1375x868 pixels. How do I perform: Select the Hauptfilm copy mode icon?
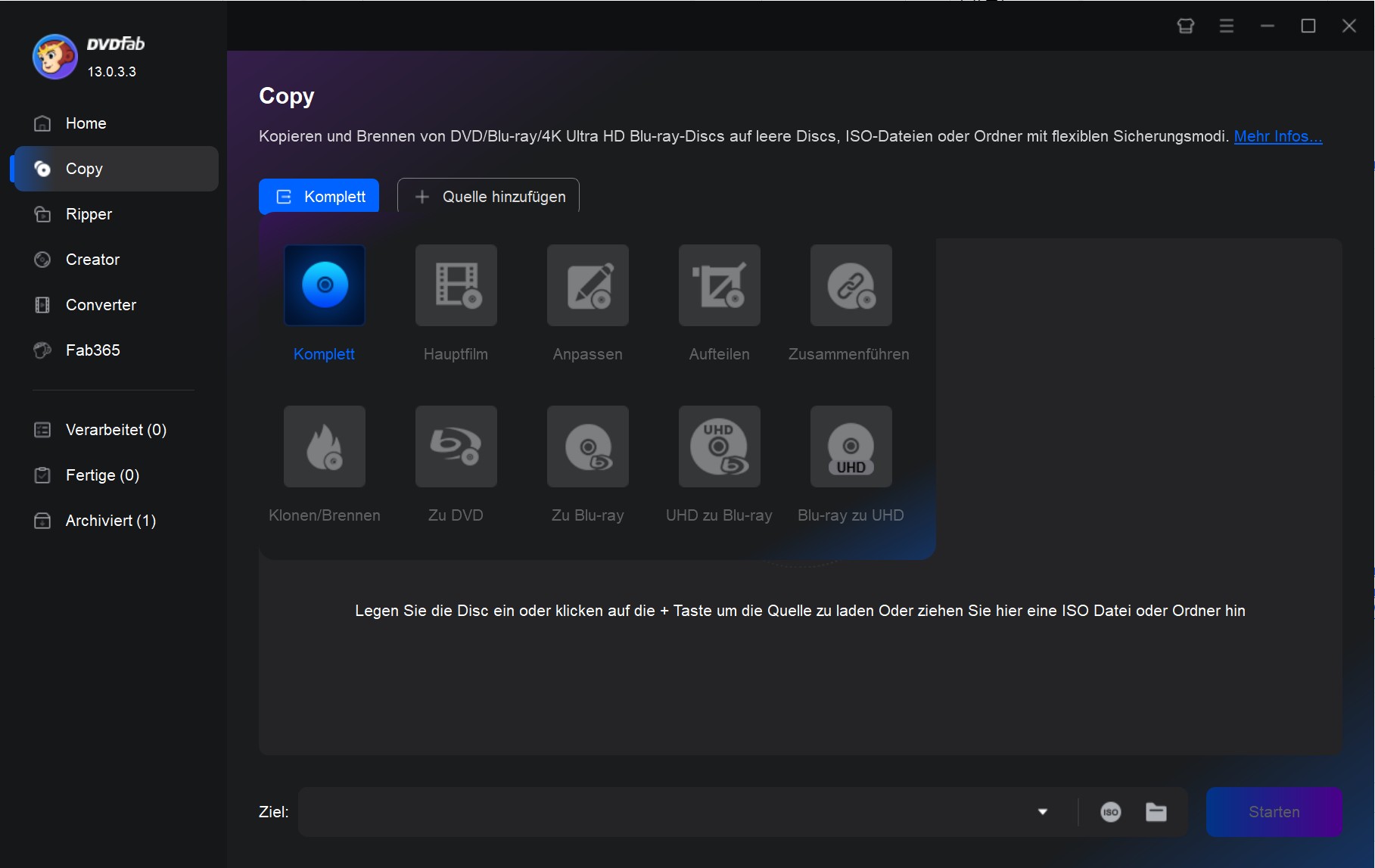(x=456, y=285)
